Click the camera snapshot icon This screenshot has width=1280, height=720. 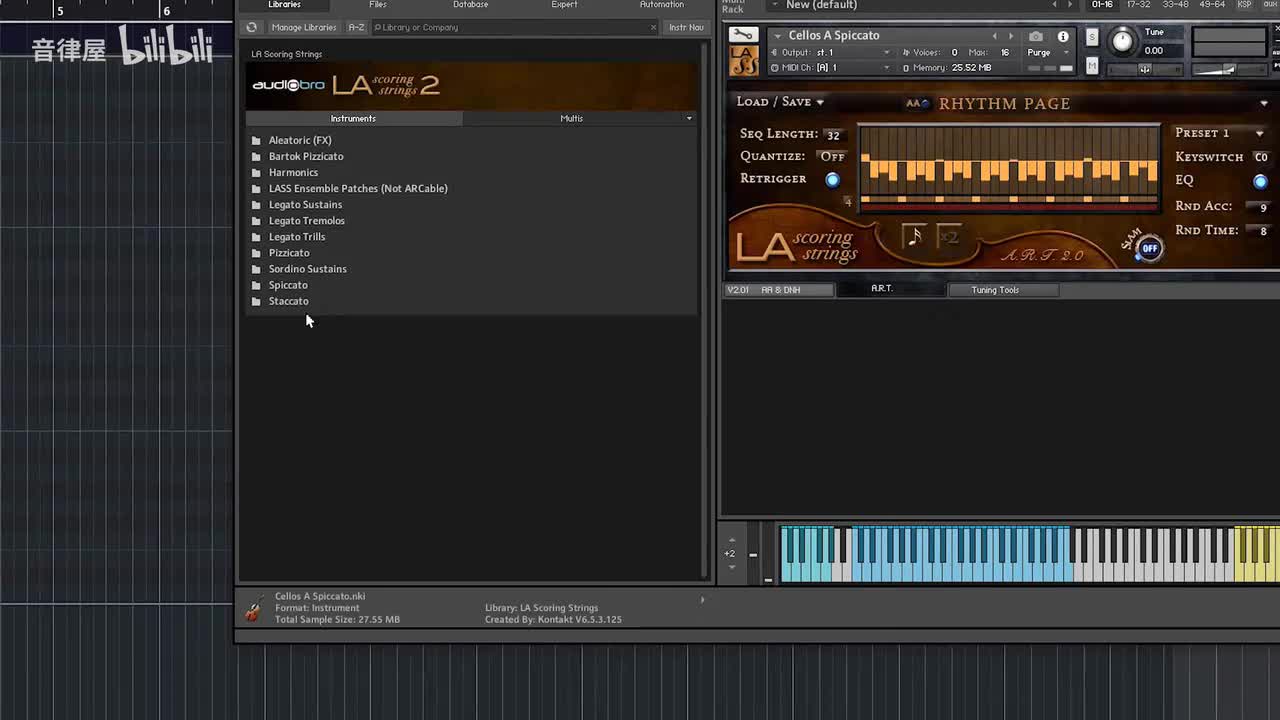coord(1036,36)
